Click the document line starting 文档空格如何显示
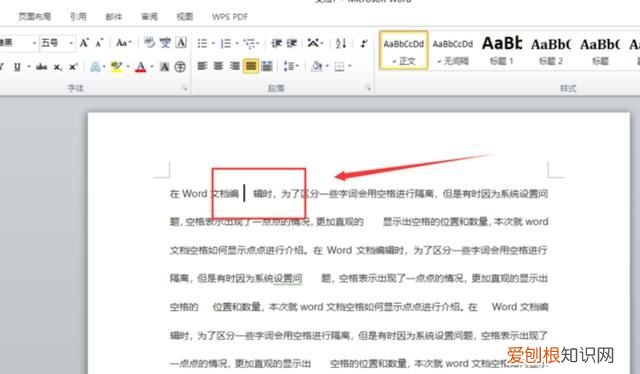Screen dimensions: 640x374 coord(359,250)
